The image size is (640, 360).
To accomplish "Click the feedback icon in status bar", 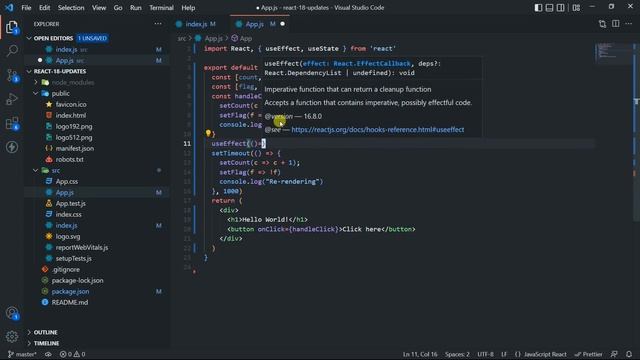I will coord(614,354).
